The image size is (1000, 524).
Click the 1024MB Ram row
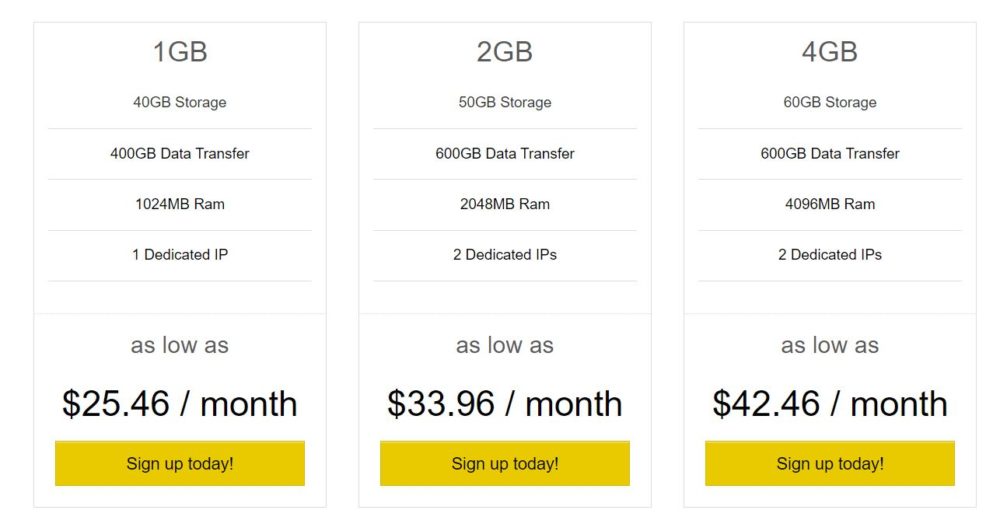click(x=180, y=205)
